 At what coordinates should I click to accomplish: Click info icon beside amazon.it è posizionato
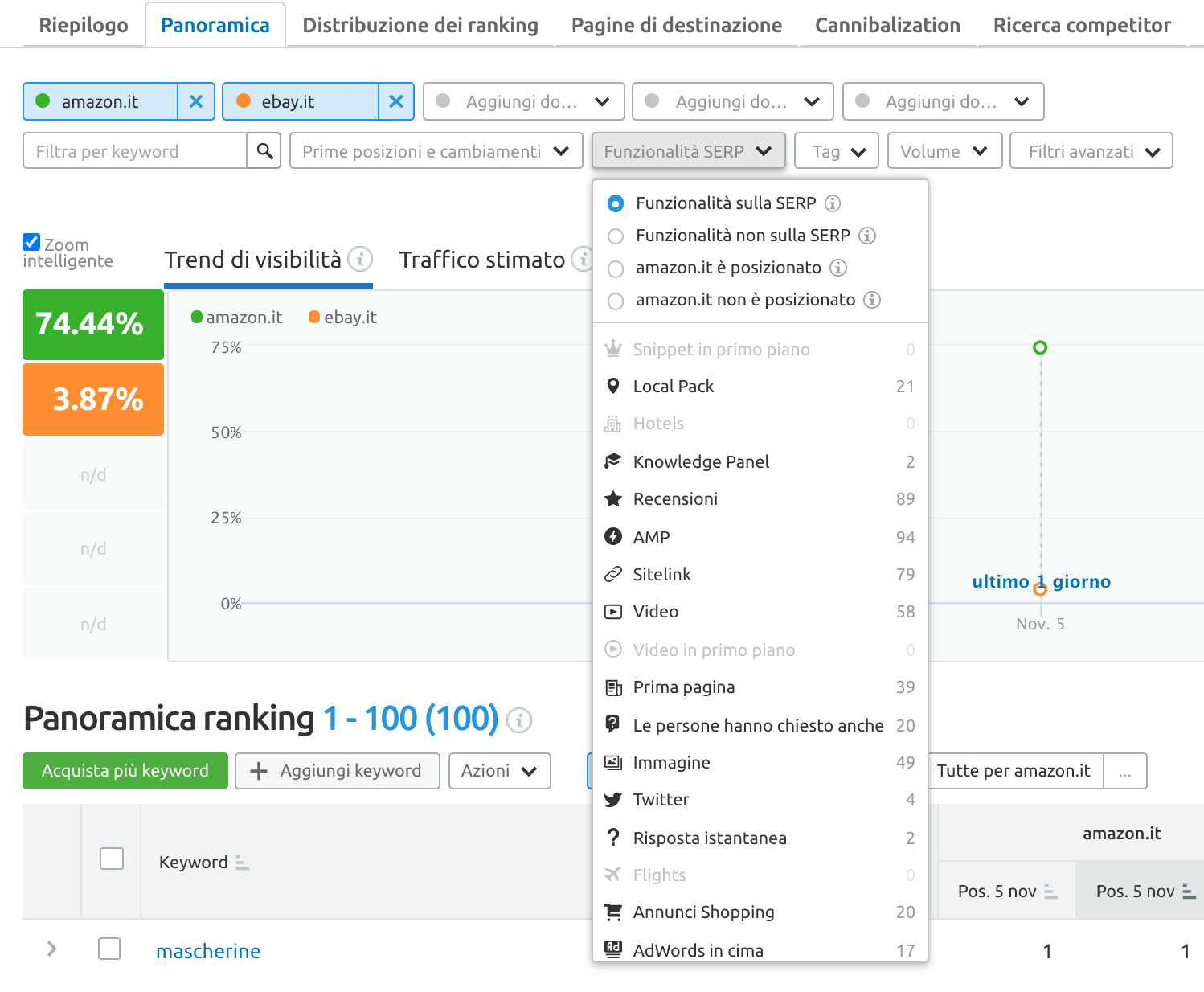click(838, 268)
